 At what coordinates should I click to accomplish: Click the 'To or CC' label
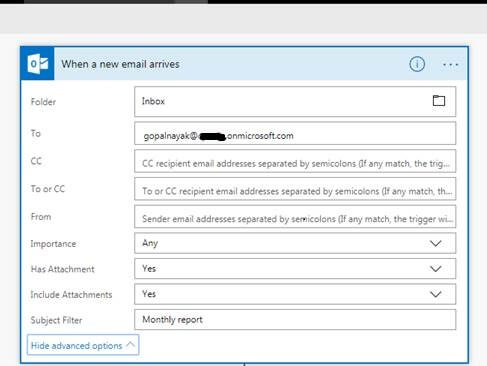click(48, 189)
